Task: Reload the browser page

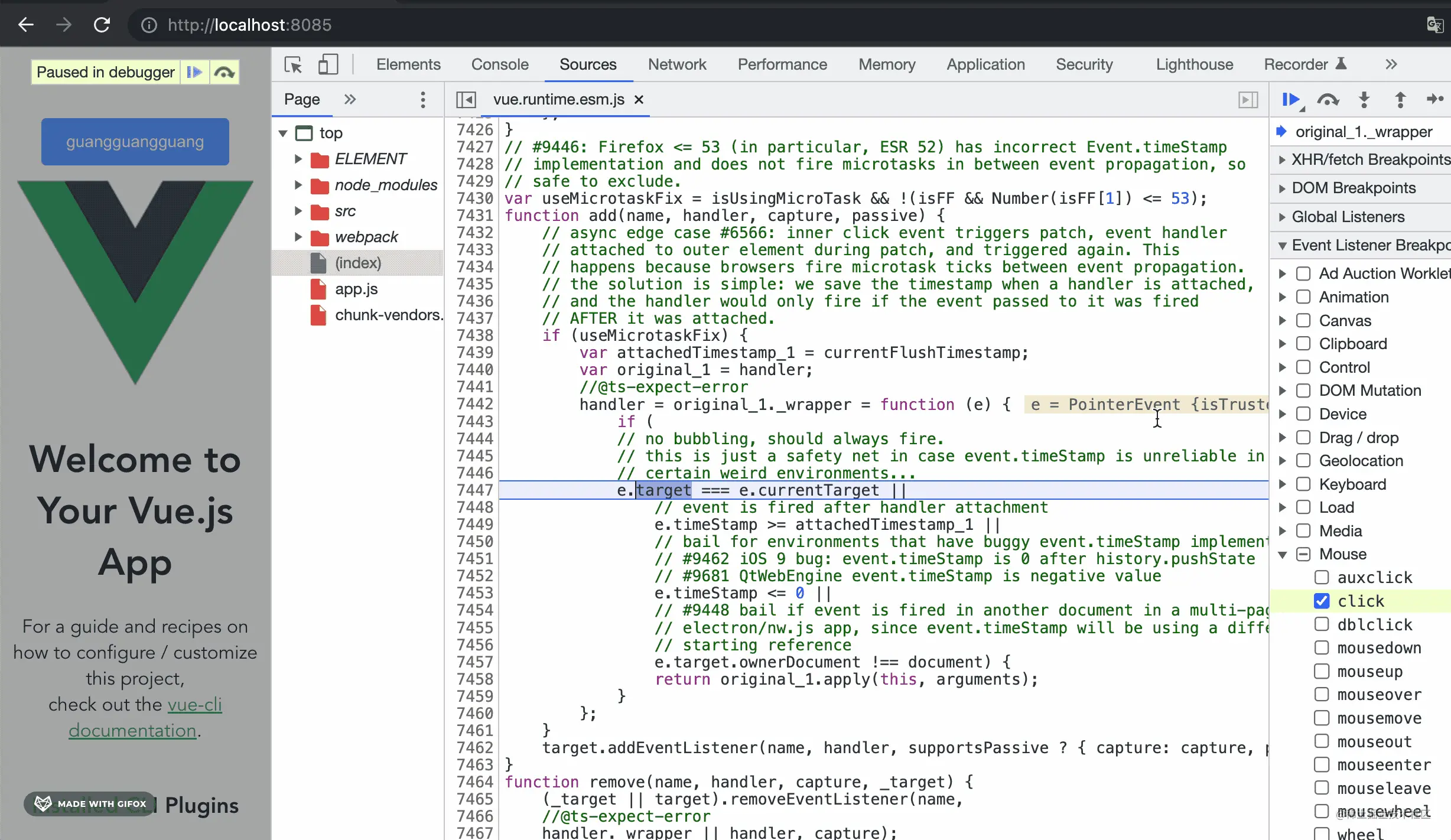Action: coord(102,25)
